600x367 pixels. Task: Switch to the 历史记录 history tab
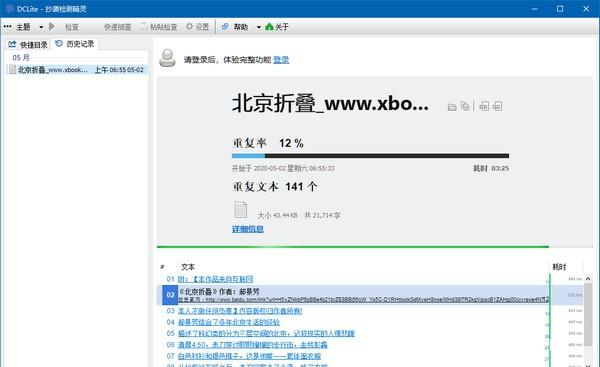75,44
